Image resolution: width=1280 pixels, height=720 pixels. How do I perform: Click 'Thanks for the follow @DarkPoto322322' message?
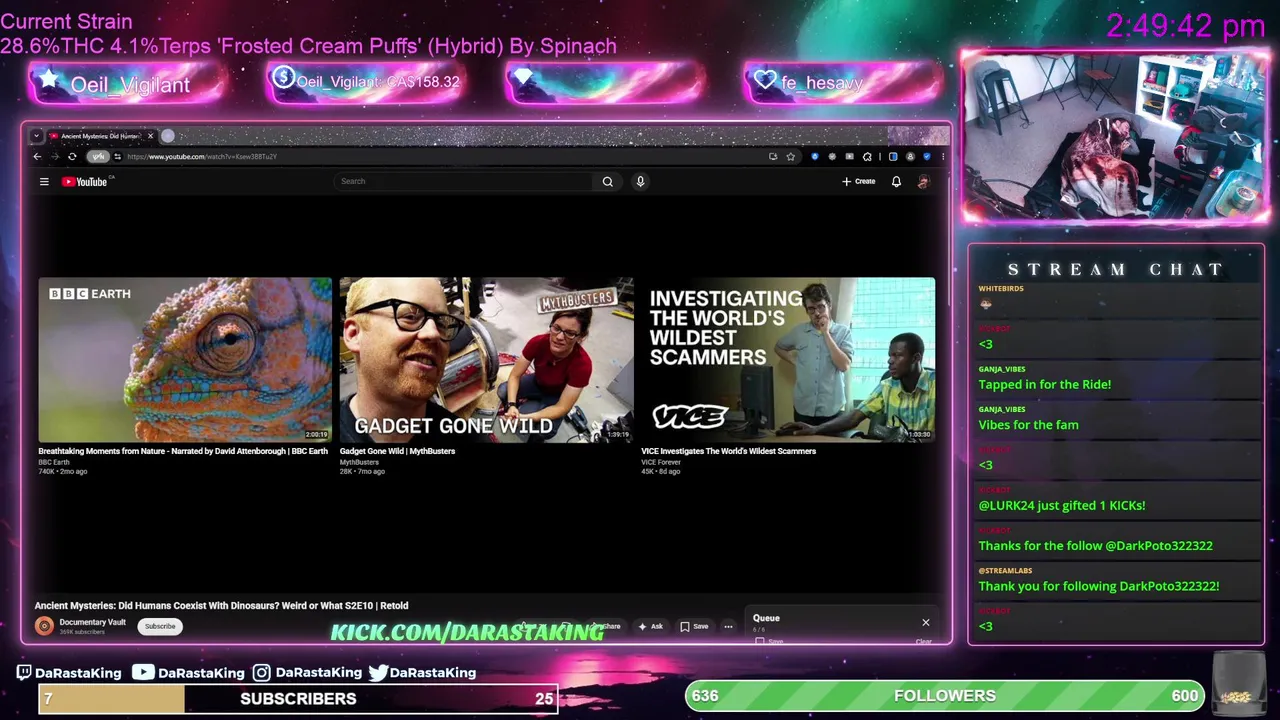pos(1095,545)
